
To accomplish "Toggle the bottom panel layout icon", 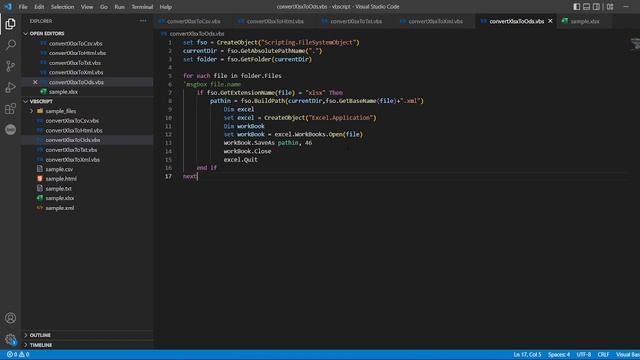I will [586, 7].
